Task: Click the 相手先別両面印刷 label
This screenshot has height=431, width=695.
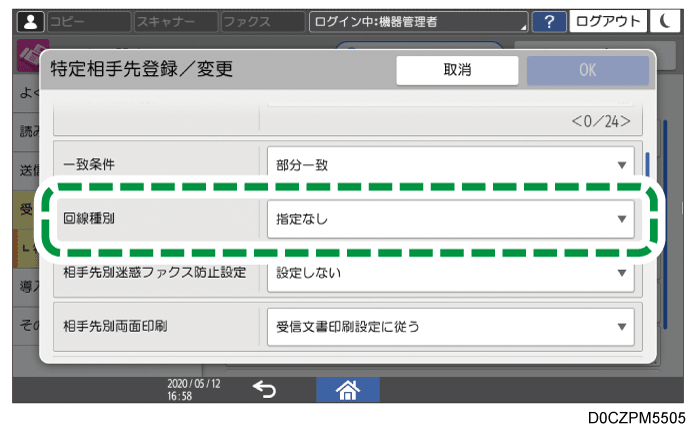Action: point(115,326)
